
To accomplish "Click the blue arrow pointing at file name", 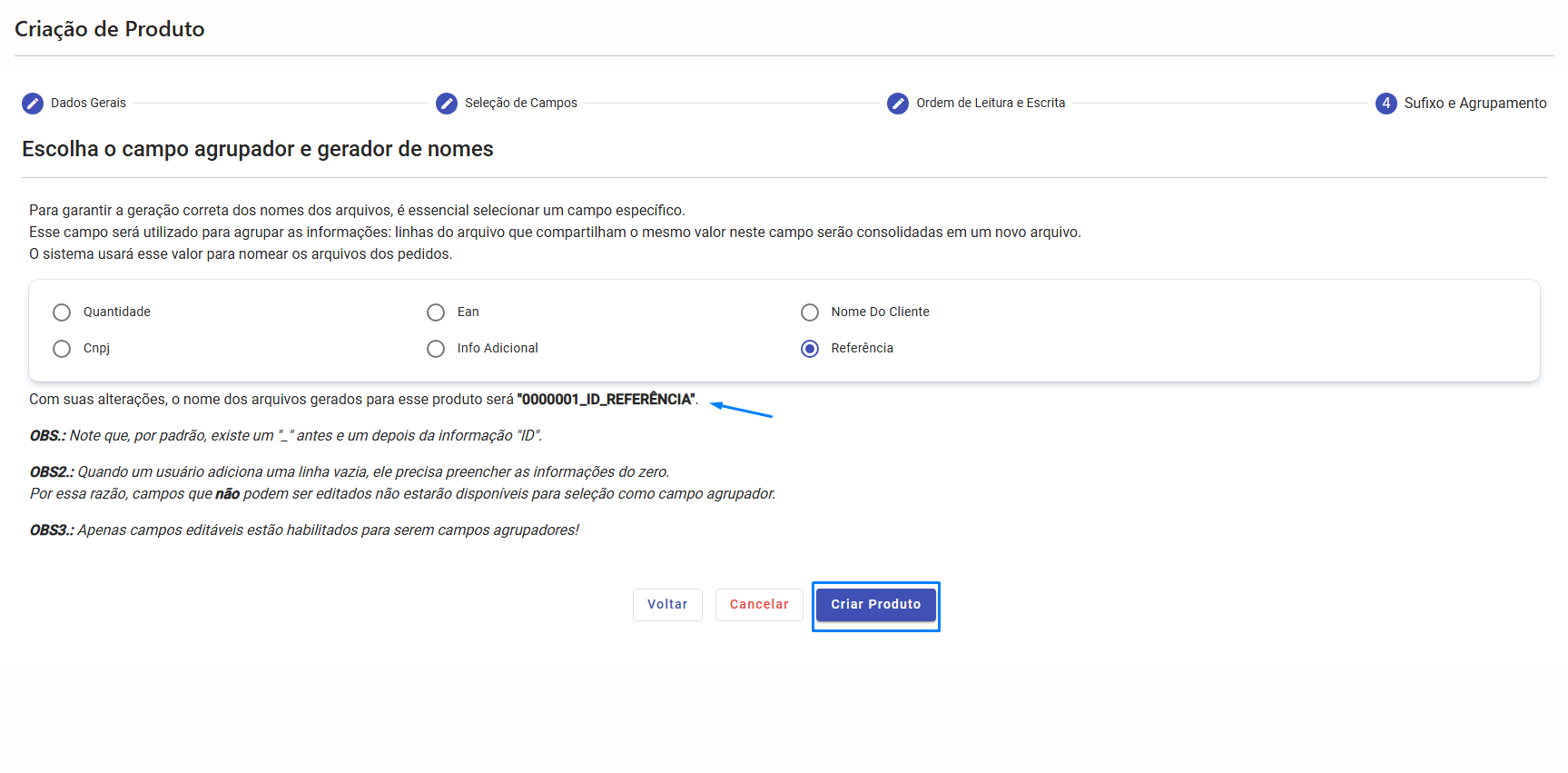I will click(741, 410).
